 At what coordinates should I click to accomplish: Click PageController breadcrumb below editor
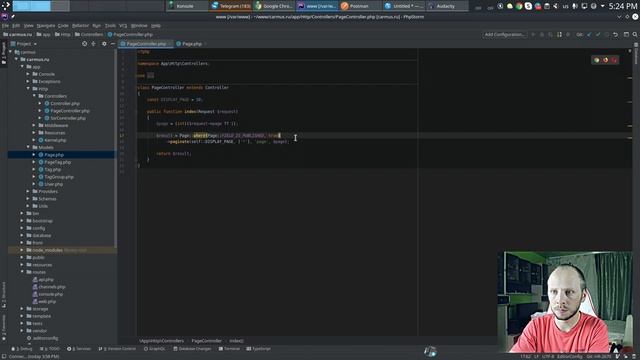click(207, 341)
